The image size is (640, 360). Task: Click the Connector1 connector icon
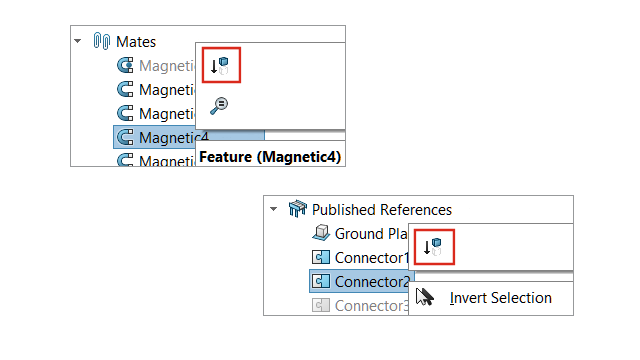click(321, 257)
